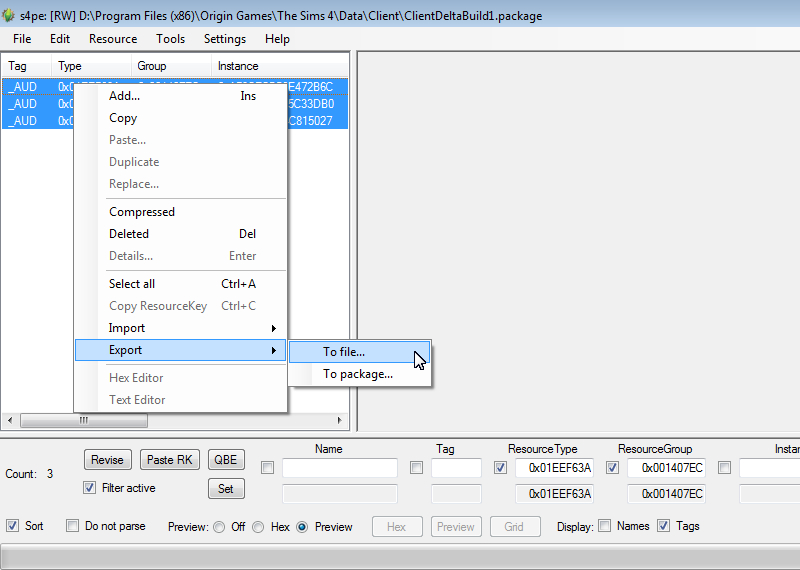Click the Paste RK button

click(x=169, y=460)
